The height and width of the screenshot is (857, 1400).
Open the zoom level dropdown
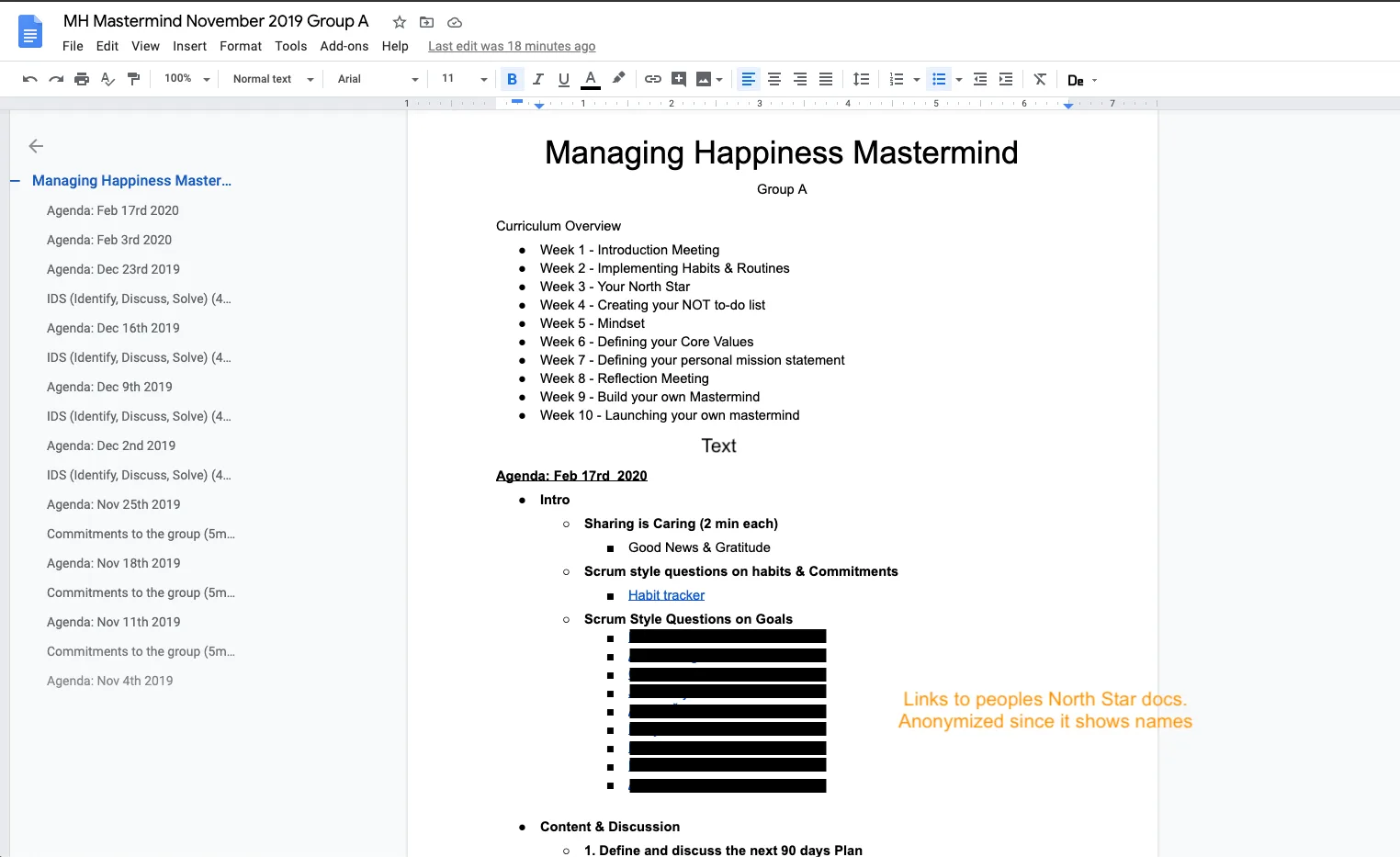pyautogui.click(x=185, y=79)
